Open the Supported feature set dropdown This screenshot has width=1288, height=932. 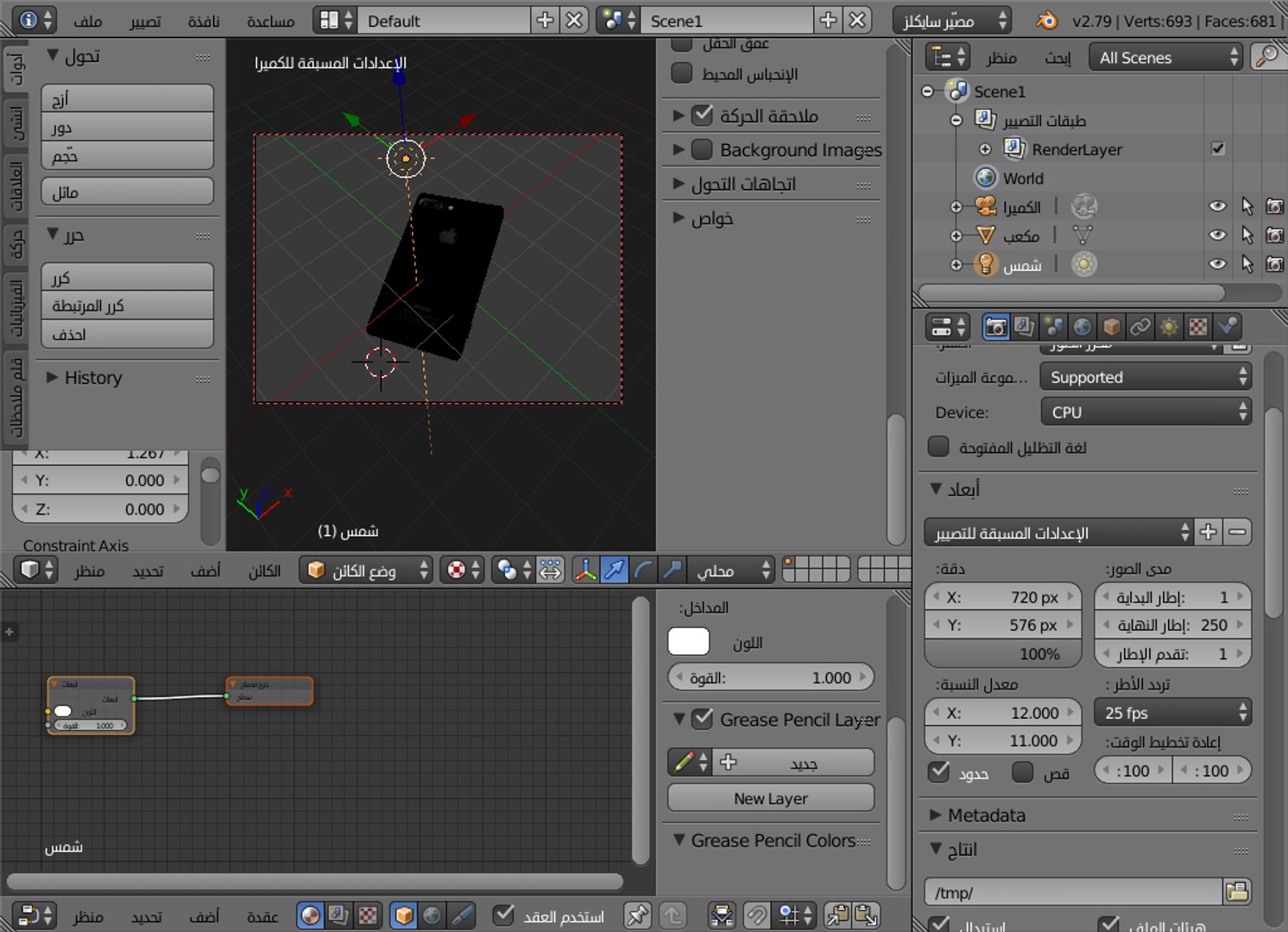click(1146, 377)
